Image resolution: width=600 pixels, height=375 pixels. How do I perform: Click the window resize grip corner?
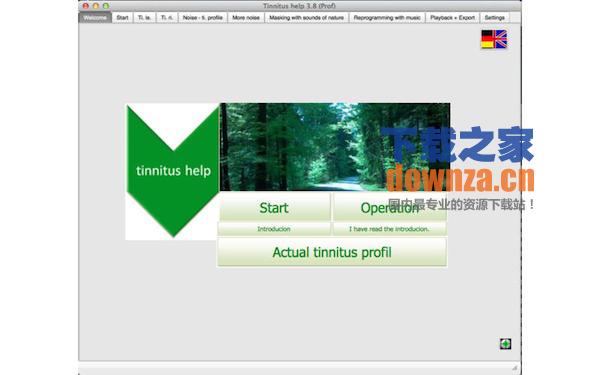[515, 368]
